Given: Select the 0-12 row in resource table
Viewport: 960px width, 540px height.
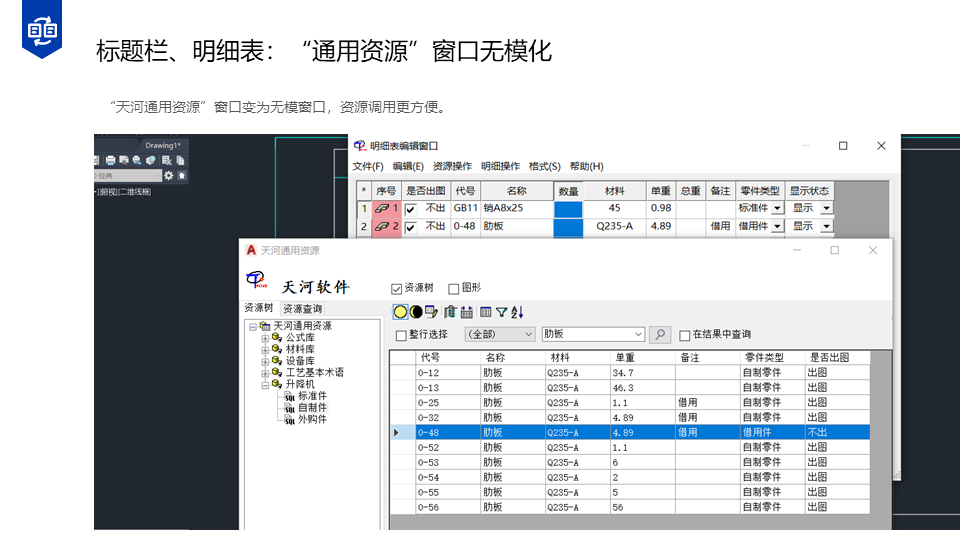Looking at the screenshot, I should pos(630,373).
